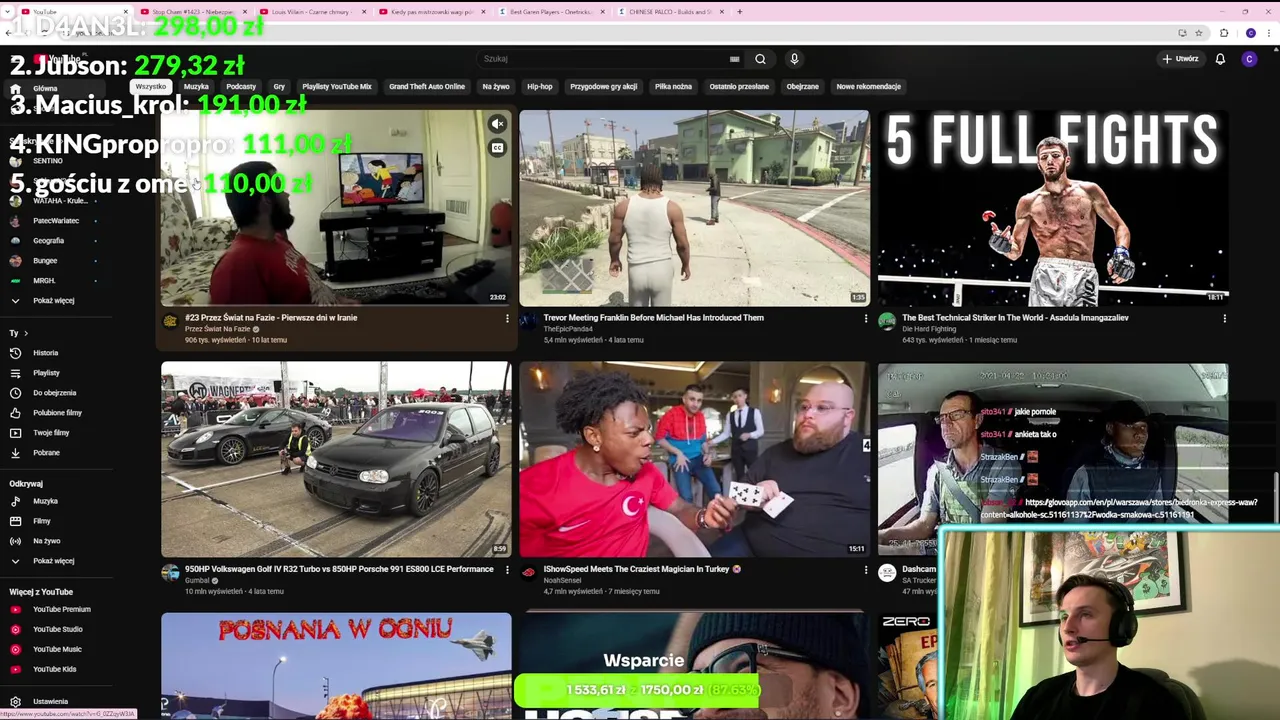Viewport: 1280px width, 720px height.
Task: Open Ustawienia settings gear
Action: pos(15,702)
